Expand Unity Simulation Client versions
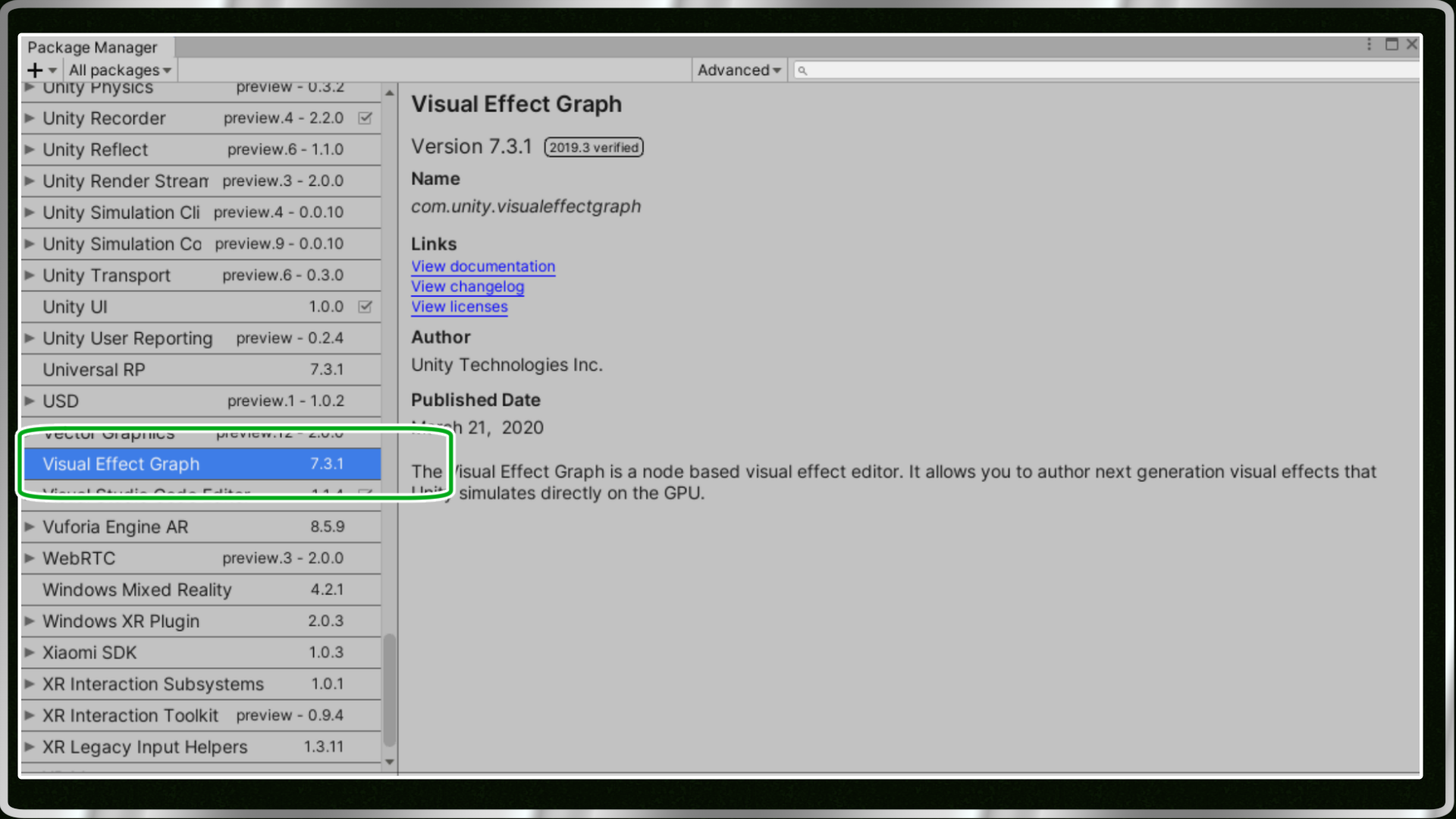This screenshot has width=1456, height=819. (x=30, y=212)
